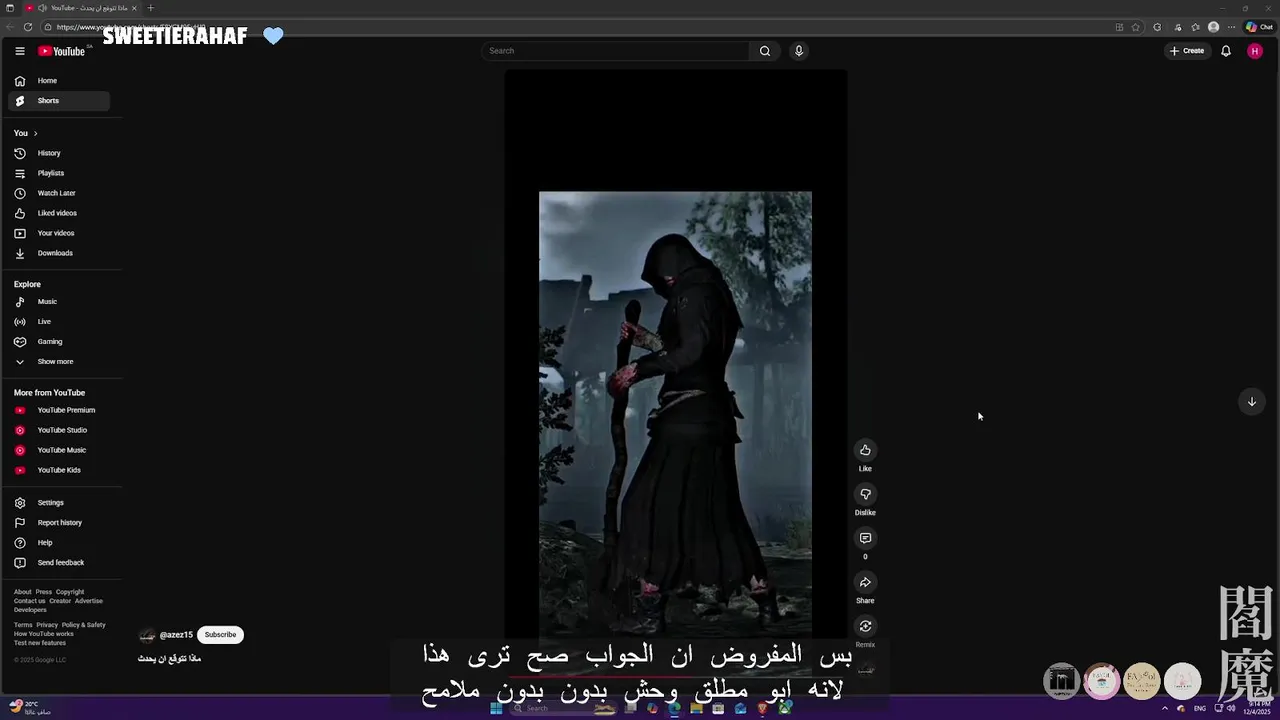Image resolution: width=1280 pixels, height=720 pixels.
Task: Open YouTube Premium
Action: click(59, 410)
